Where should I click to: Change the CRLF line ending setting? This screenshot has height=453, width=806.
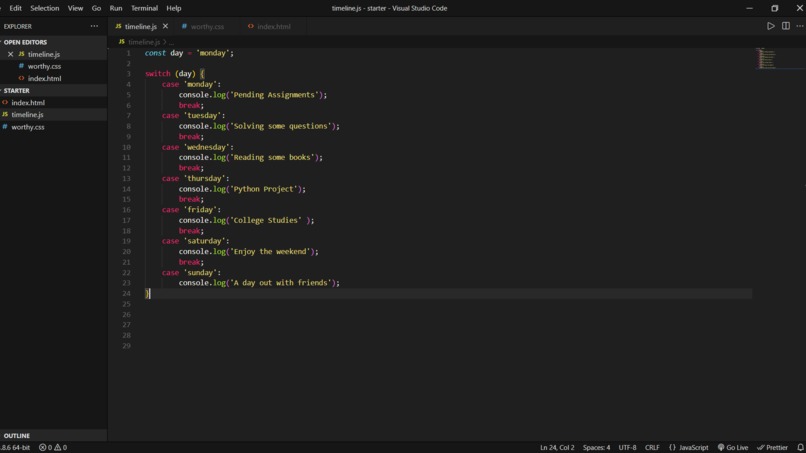point(652,447)
